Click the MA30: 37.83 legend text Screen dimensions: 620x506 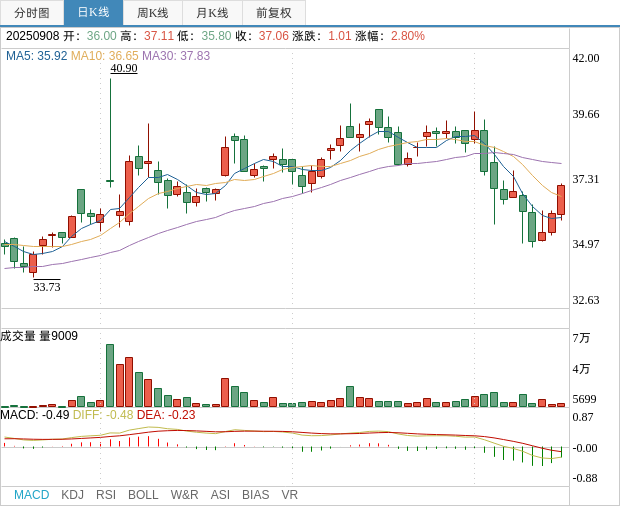tap(176, 56)
